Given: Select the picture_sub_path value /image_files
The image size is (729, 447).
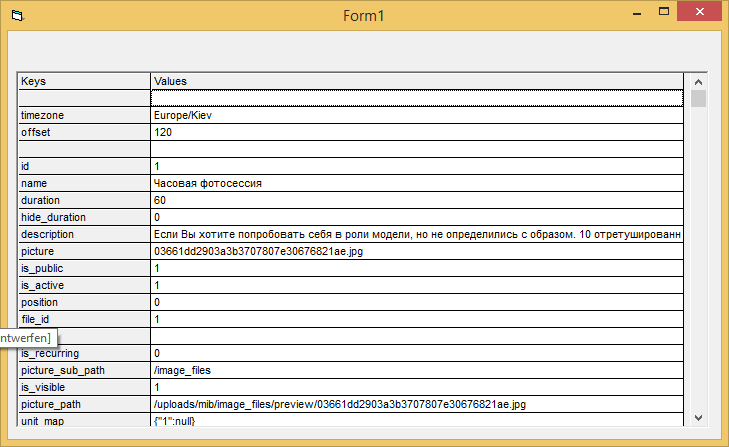Looking at the screenshot, I should tap(416, 370).
